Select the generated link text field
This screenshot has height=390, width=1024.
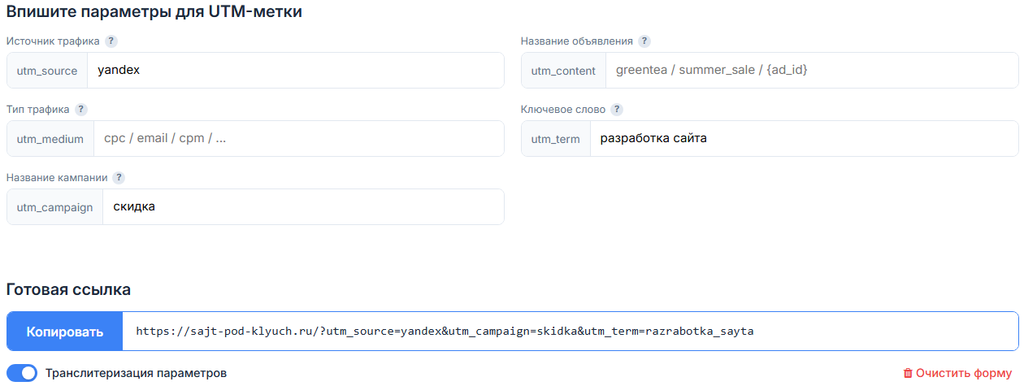[570, 332]
